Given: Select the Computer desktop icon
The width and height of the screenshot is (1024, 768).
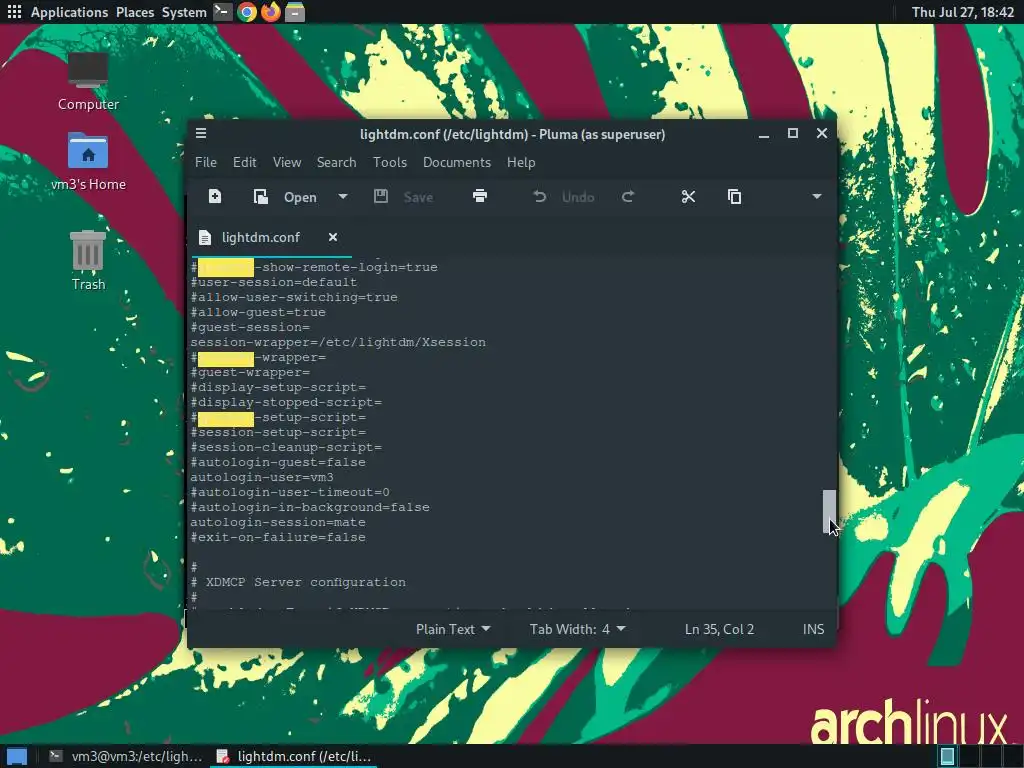Looking at the screenshot, I should 88,82.
